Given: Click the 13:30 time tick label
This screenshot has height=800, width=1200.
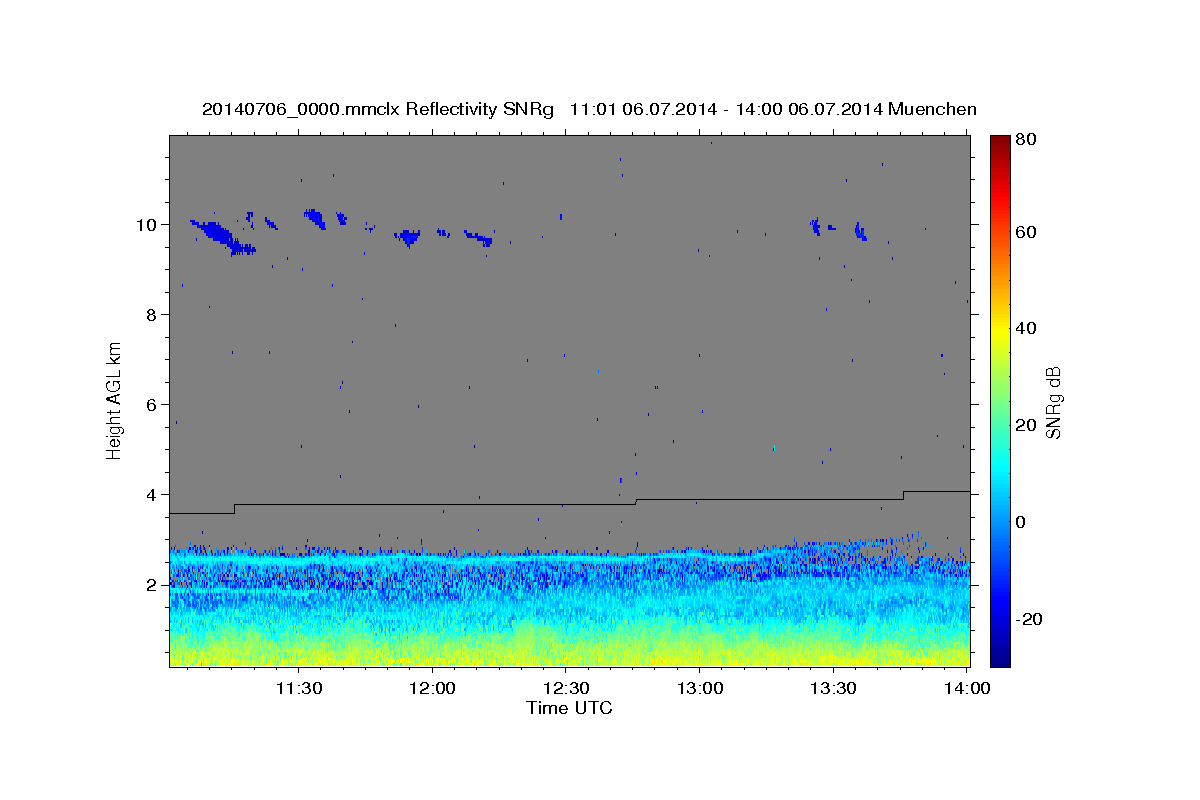Looking at the screenshot, I should [x=832, y=689].
